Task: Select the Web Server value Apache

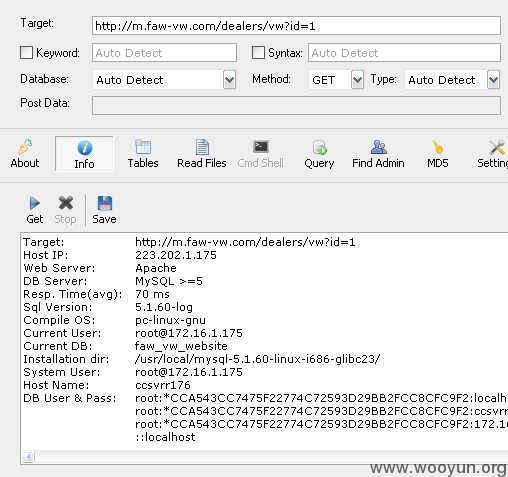Action: [x=156, y=268]
